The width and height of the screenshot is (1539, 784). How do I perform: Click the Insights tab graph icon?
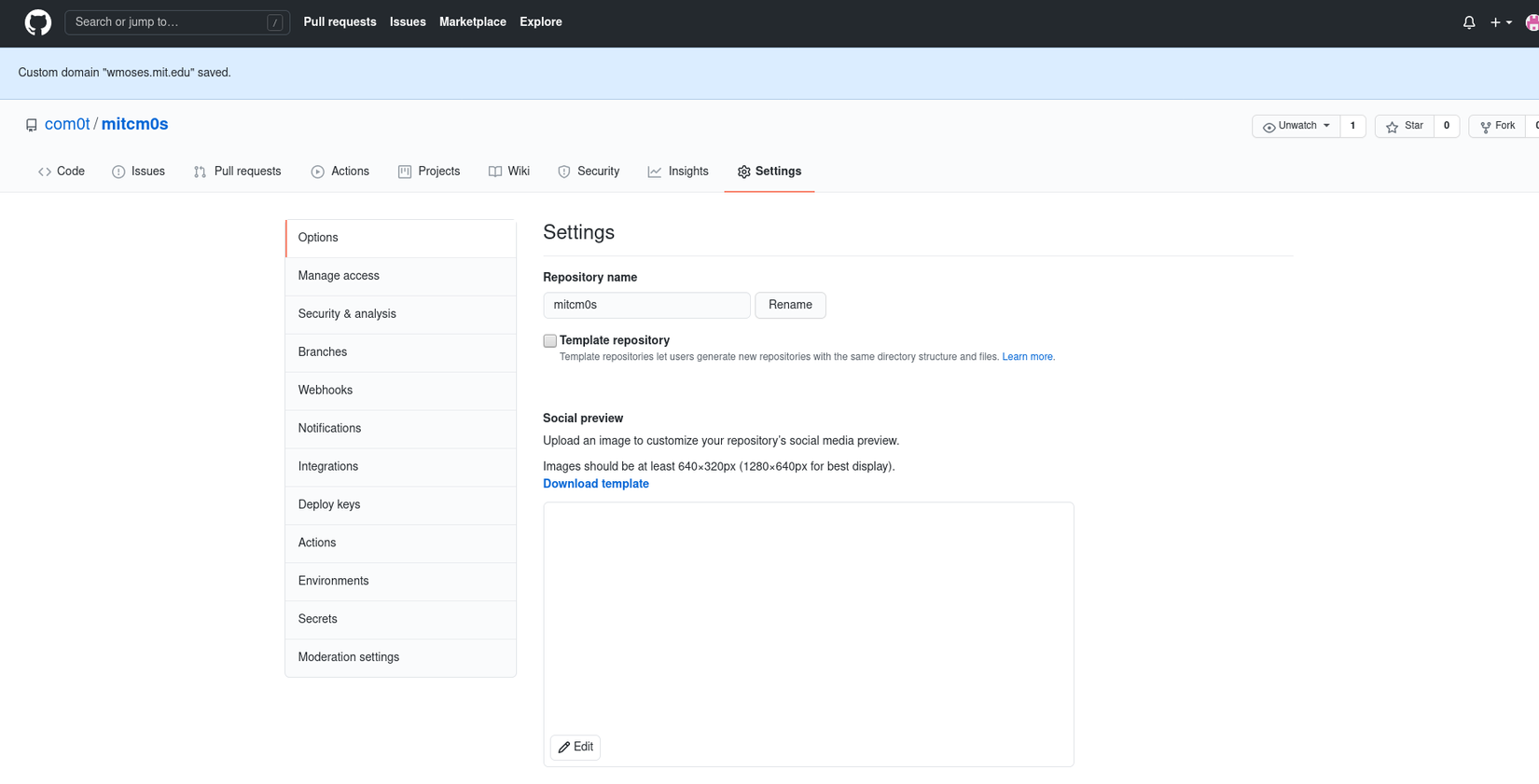pos(655,172)
